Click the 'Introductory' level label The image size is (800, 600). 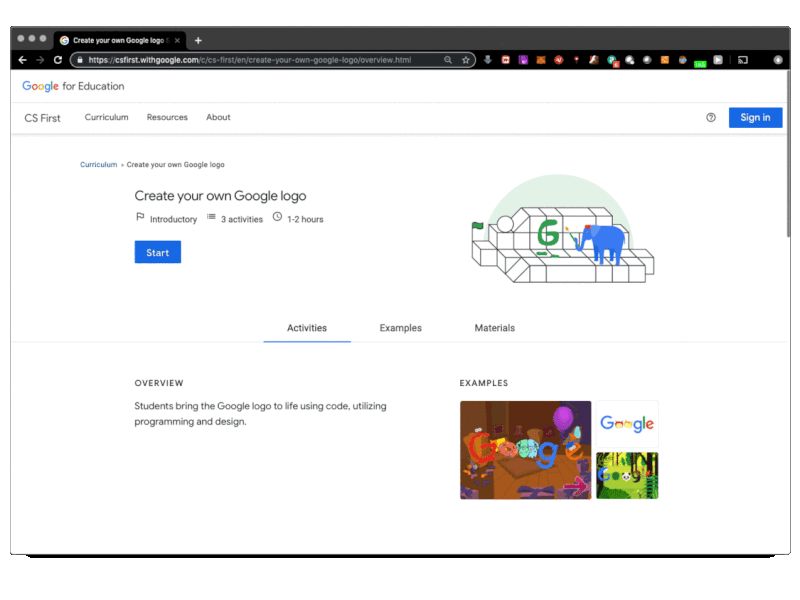tap(173, 219)
